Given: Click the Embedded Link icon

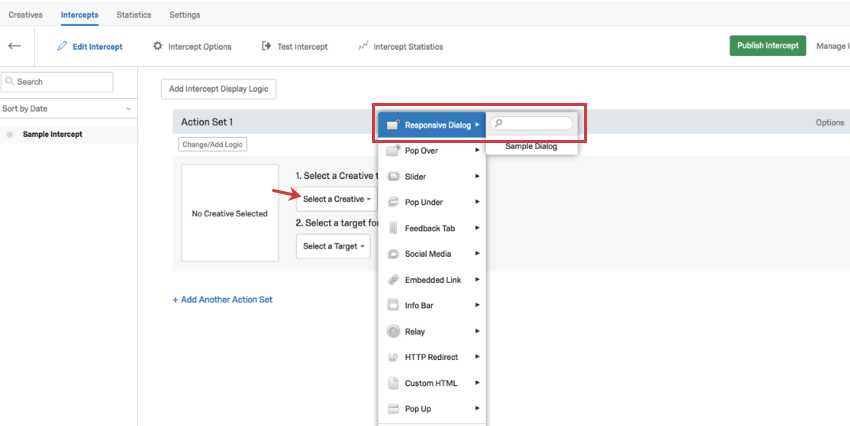Looking at the screenshot, I should point(393,280).
